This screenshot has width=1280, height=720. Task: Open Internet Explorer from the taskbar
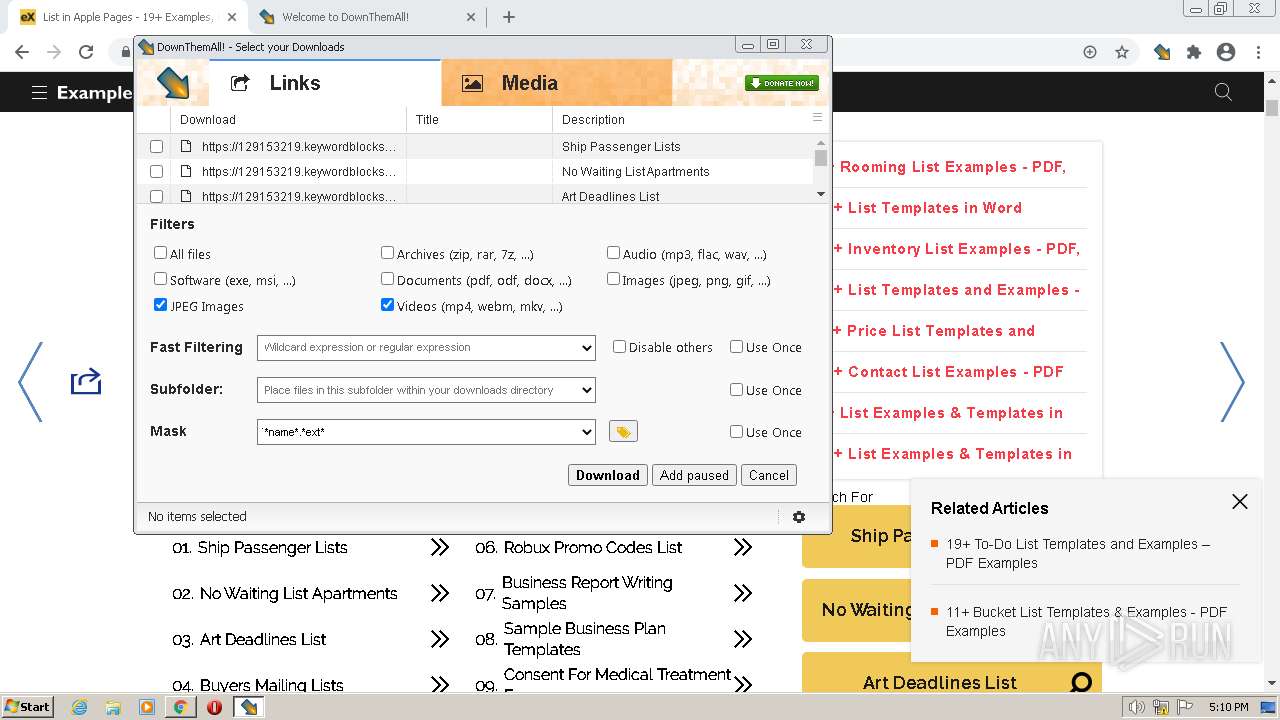79,707
